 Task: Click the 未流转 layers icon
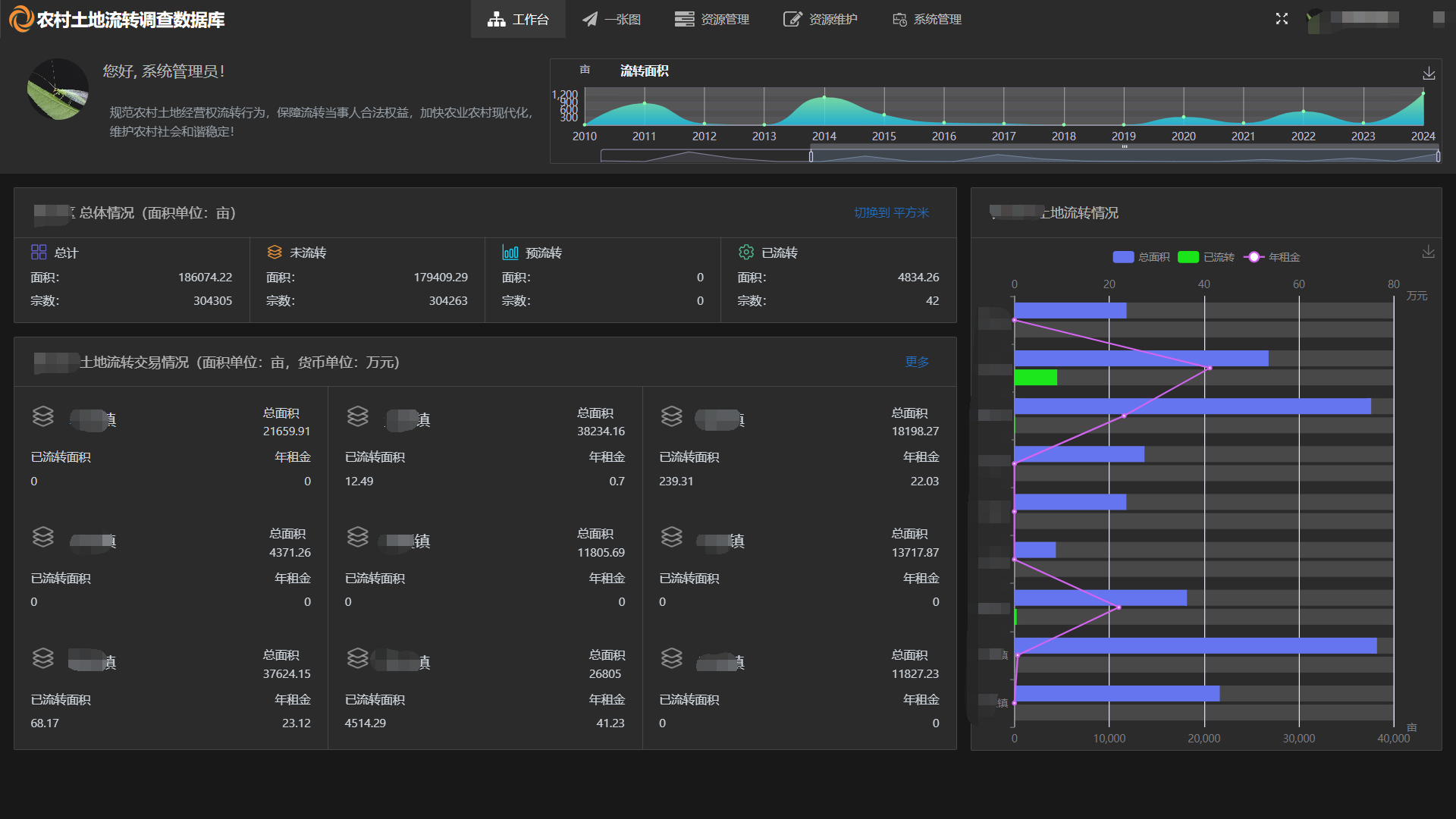[x=275, y=252]
